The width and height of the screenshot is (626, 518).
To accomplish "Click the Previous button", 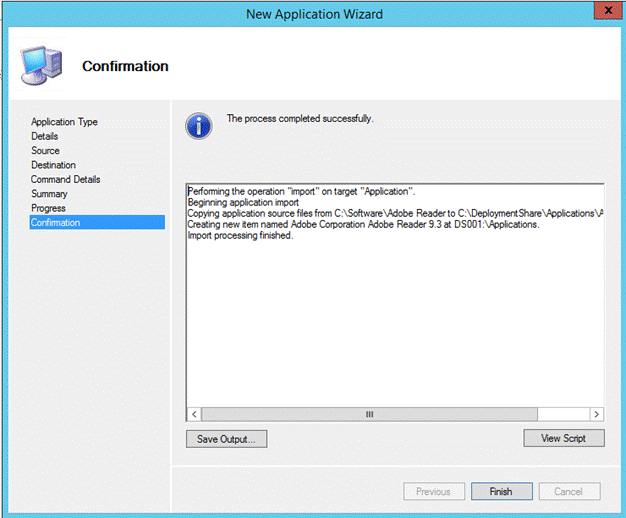I will coord(434,491).
